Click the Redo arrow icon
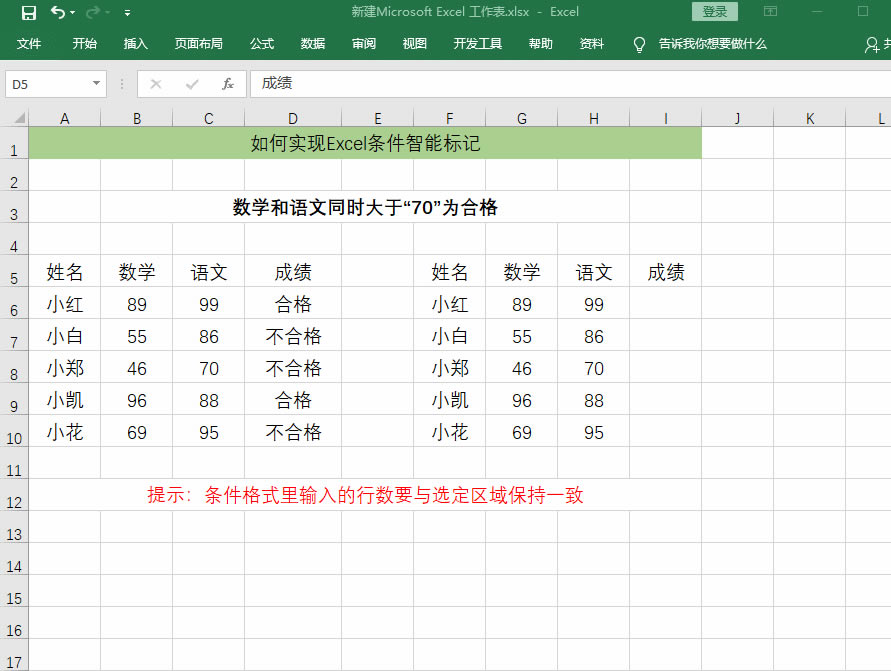891x671 pixels. [93, 12]
